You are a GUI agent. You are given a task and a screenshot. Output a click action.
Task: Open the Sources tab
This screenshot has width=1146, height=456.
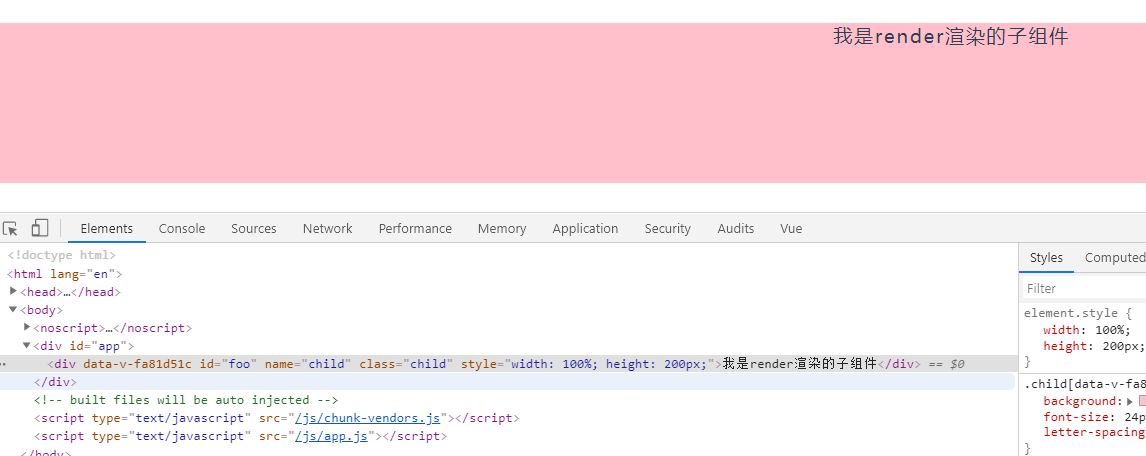pyautogui.click(x=254, y=229)
